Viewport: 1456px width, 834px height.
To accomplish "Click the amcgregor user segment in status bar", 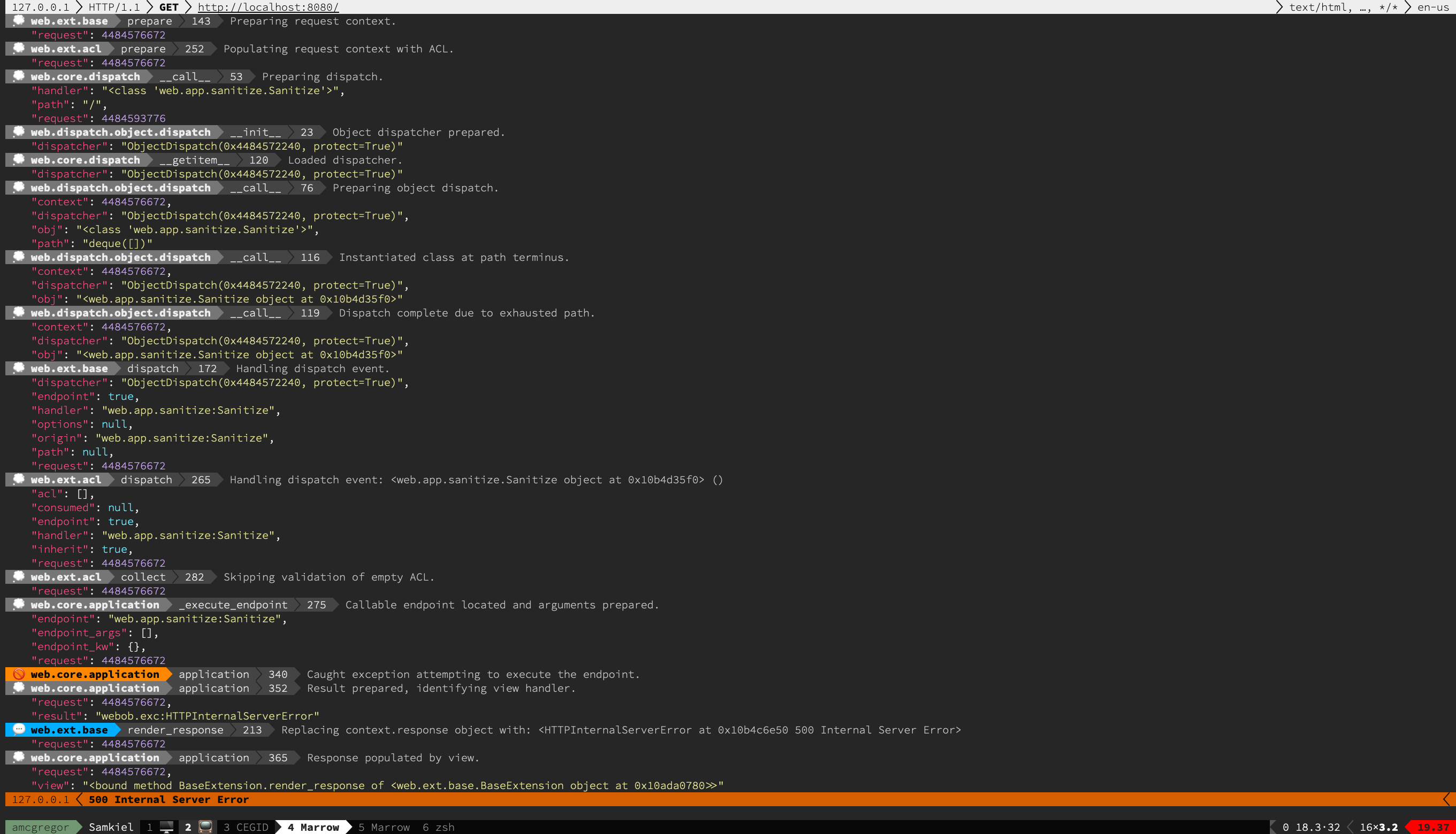I will (40, 827).
